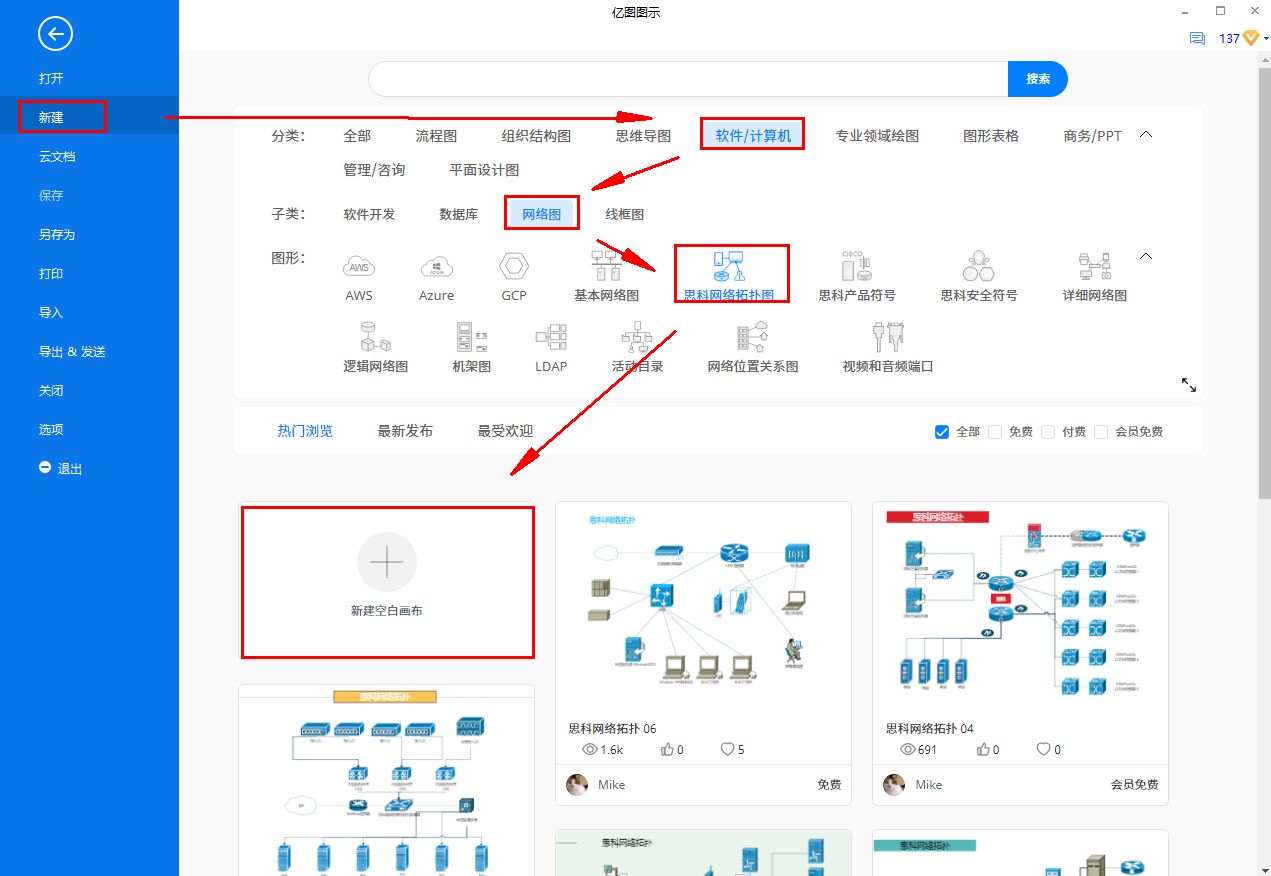This screenshot has height=876, width=1271.
Task: Check the 免费 filter checkbox
Action: click(x=995, y=432)
